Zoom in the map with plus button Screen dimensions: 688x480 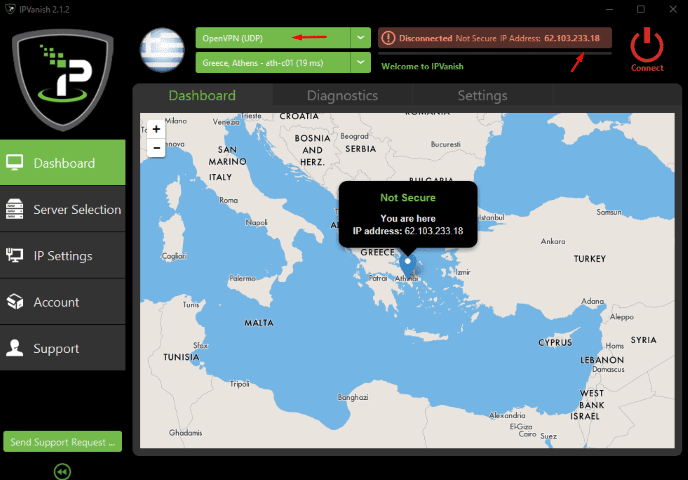coord(156,129)
